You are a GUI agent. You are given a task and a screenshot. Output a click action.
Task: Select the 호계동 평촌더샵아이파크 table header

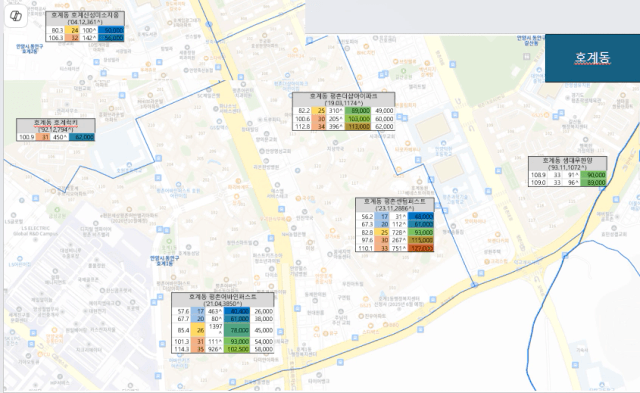[343, 100]
